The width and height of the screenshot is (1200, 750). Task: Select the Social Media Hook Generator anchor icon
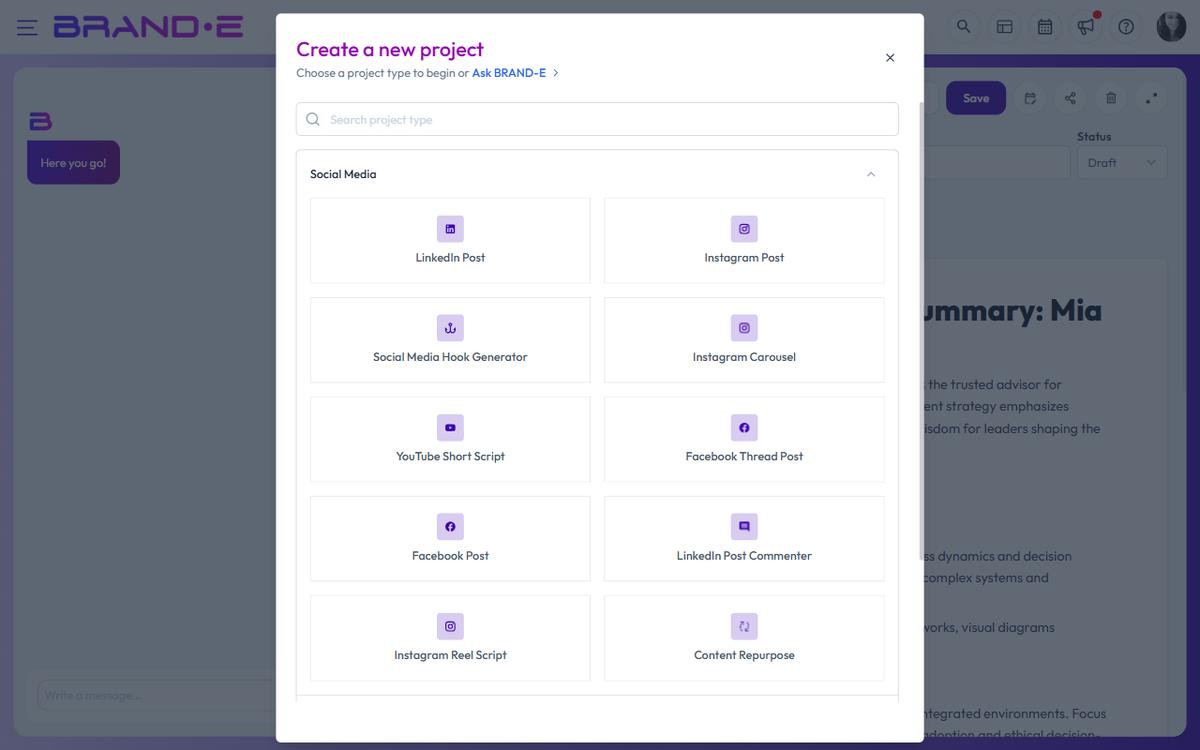tap(450, 328)
